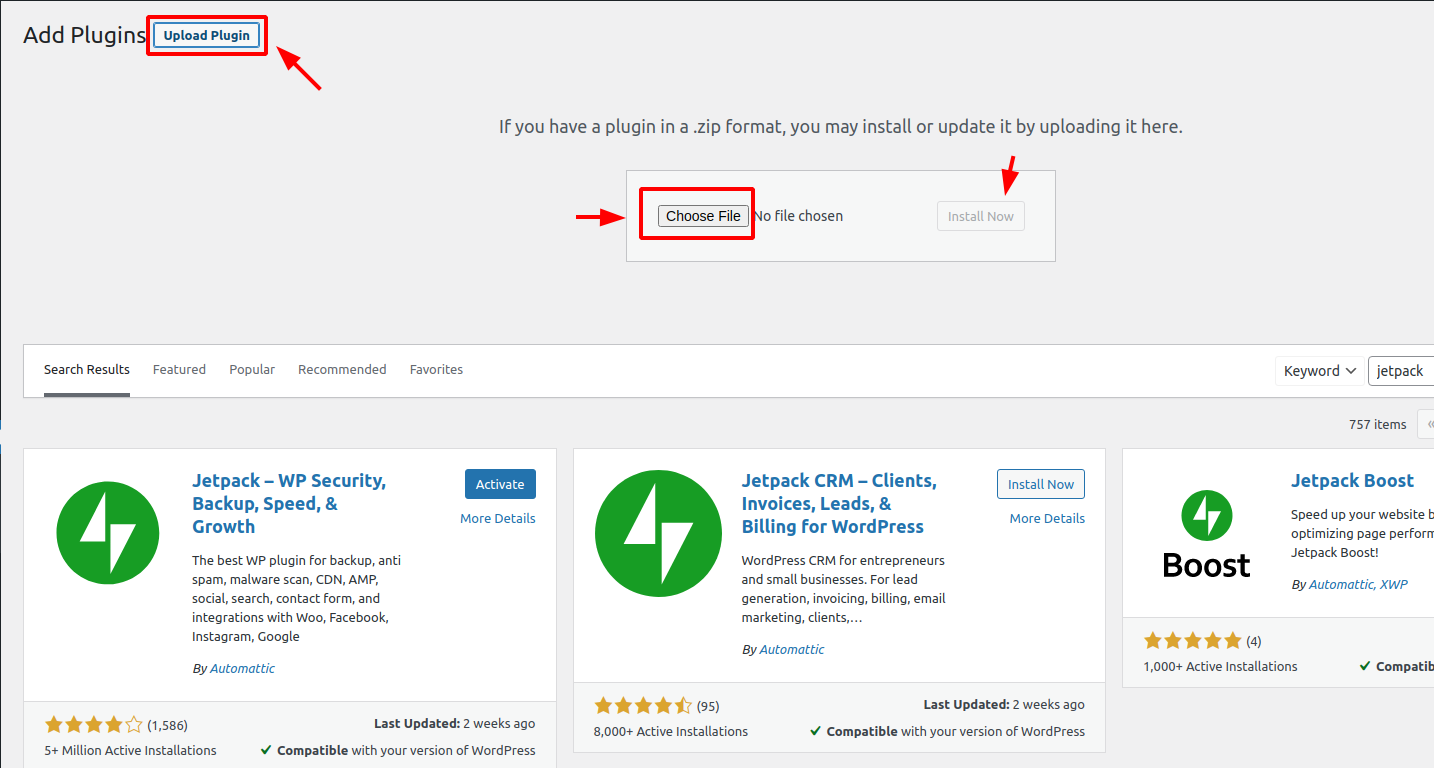Expand the Keyword search type dropdown
Image resolution: width=1434 pixels, height=768 pixels.
(1319, 370)
